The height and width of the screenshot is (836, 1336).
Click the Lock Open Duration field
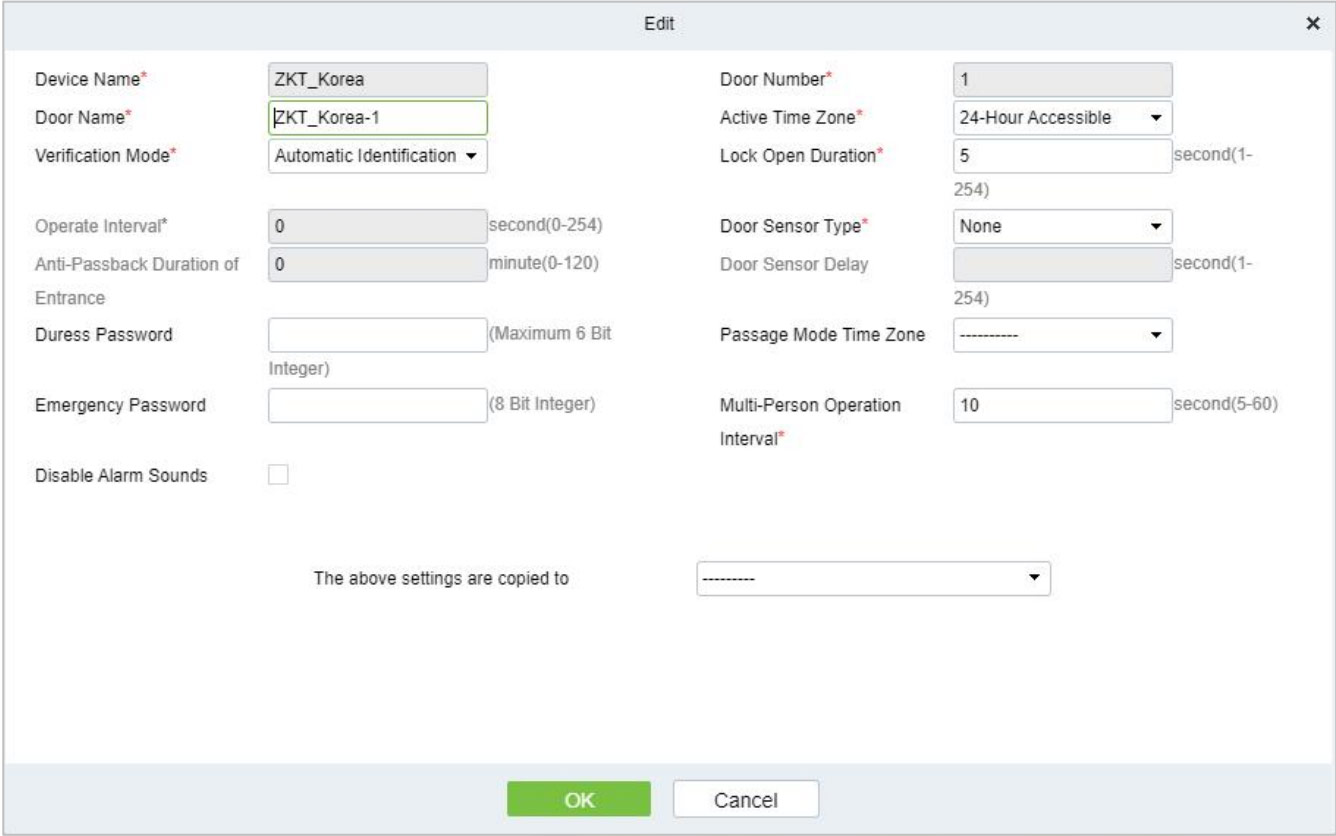click(1062, 155)
